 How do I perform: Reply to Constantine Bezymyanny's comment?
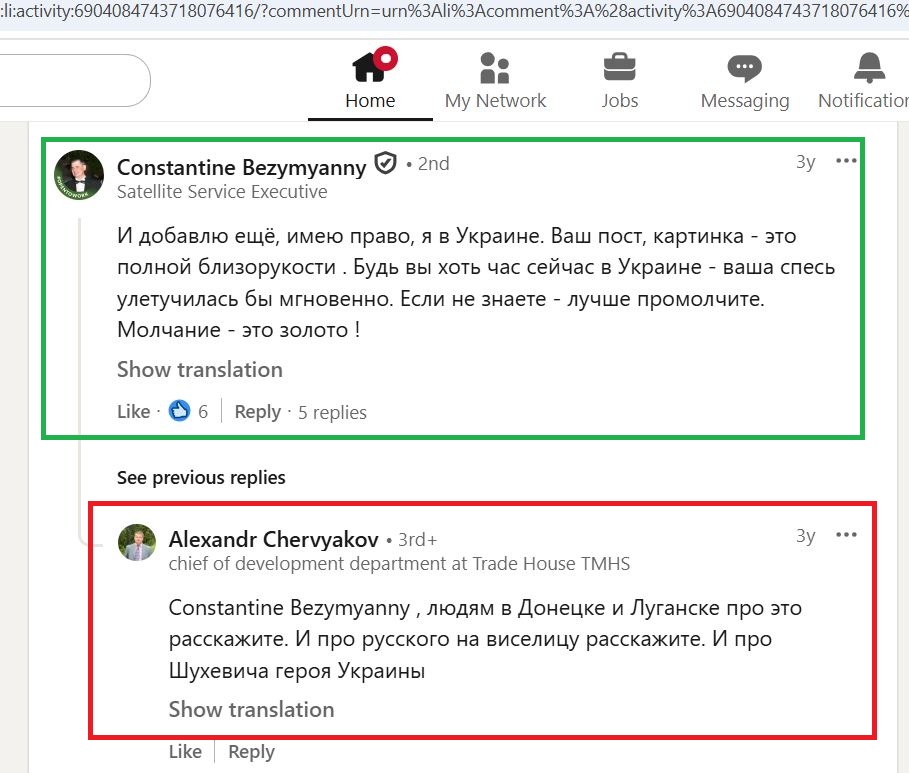[257, 412]
